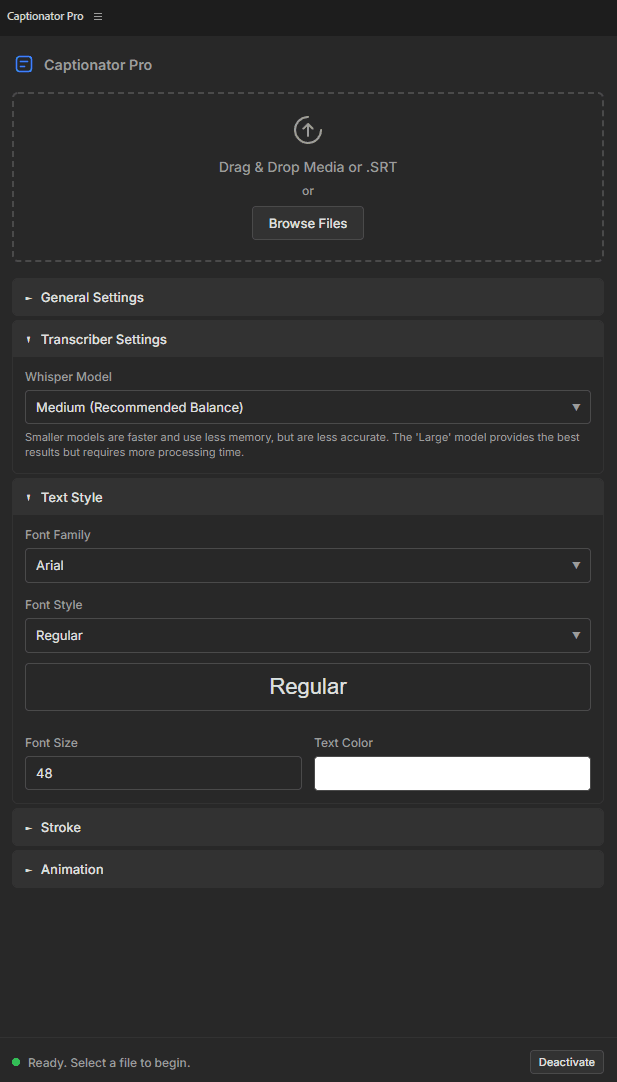This screenshot has width=617, height=1082.
Task: Open the Font Family dropdown
Action: tap(308, 565)
